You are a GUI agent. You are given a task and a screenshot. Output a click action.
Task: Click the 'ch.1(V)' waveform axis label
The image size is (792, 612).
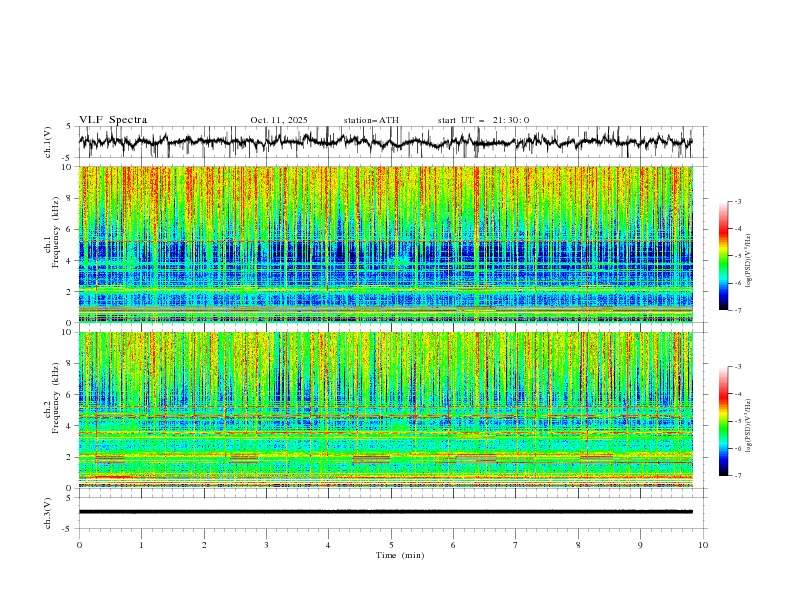tap(48, 142)
